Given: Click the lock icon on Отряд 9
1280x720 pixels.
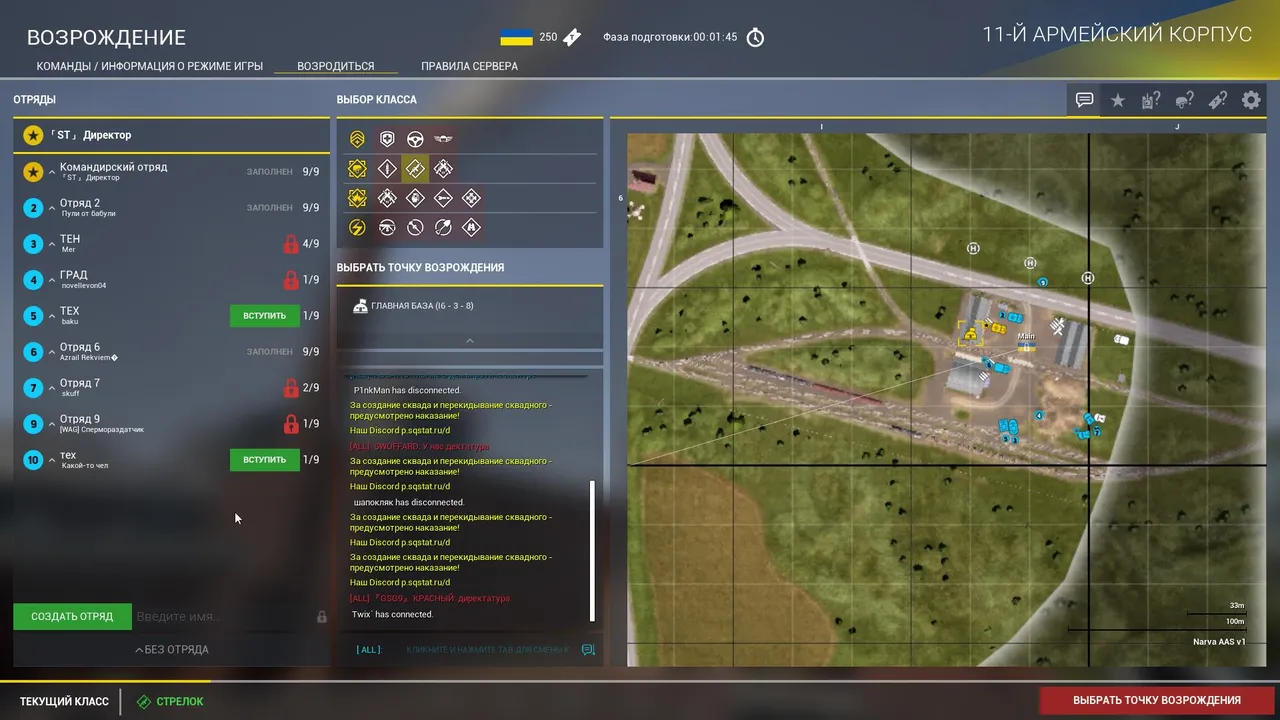Looking at the screenshot, I should click(291, 424).
